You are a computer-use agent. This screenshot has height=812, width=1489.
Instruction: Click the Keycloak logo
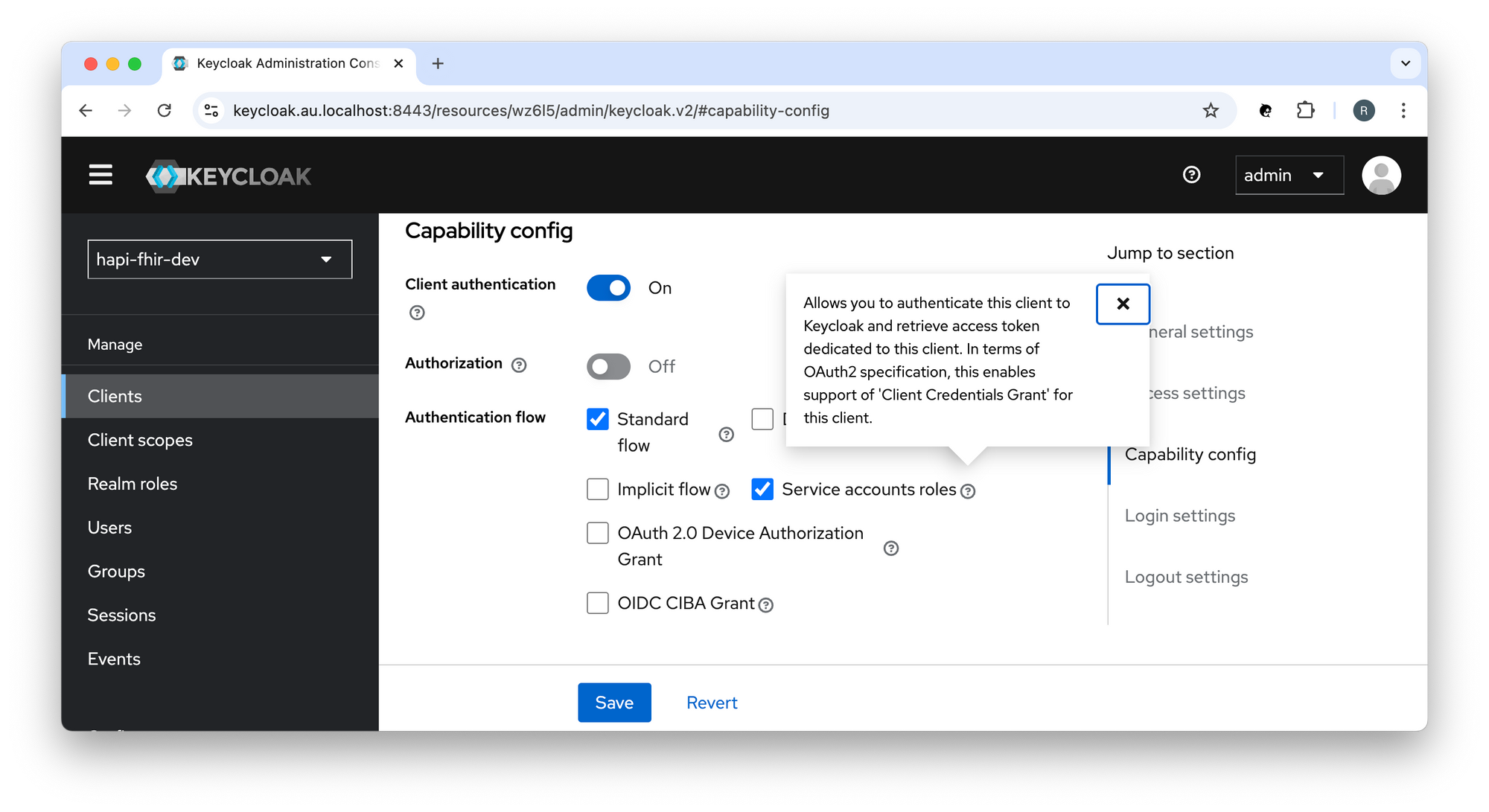(229, 176)
